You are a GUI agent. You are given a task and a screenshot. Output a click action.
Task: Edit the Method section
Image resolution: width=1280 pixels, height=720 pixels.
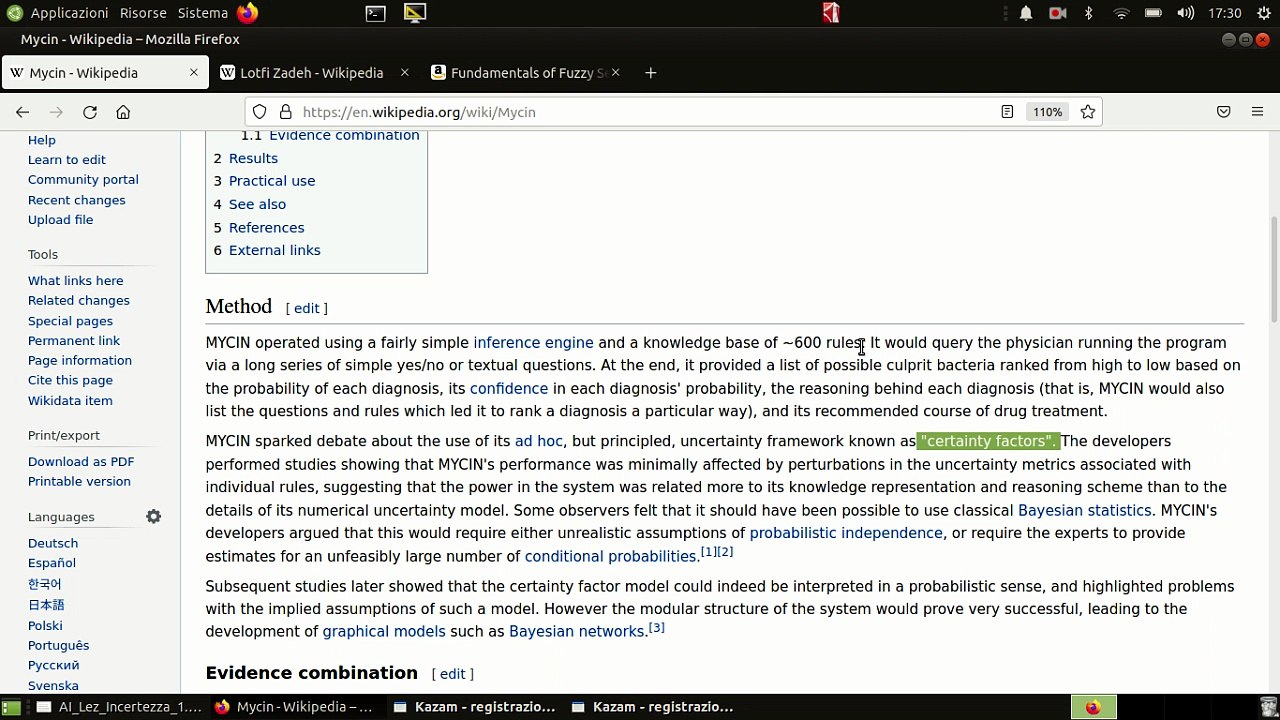pos(306,309)
